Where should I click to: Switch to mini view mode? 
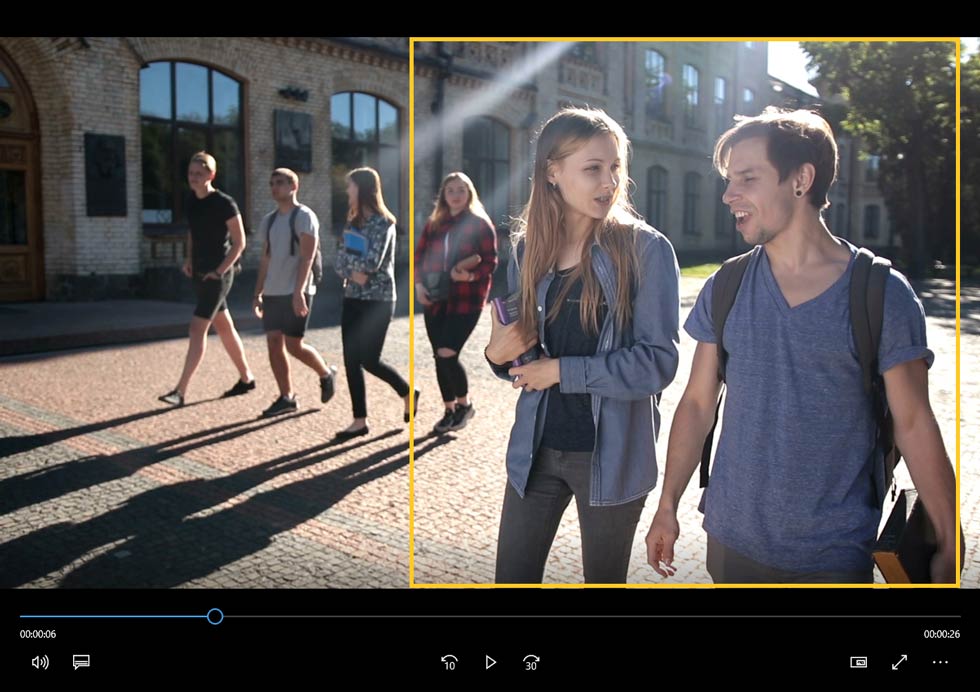(858, 662)
